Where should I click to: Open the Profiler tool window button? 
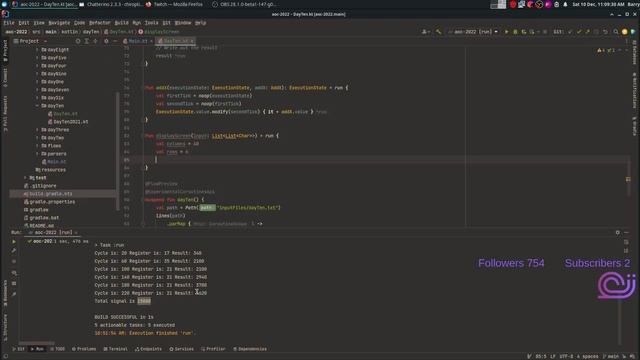coord(213,349)
